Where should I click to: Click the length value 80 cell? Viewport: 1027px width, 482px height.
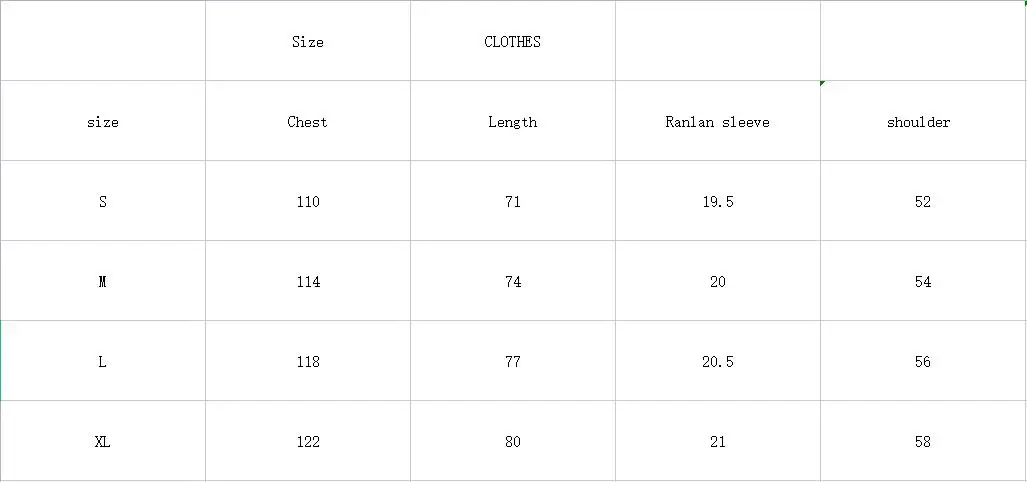point(512,442)
